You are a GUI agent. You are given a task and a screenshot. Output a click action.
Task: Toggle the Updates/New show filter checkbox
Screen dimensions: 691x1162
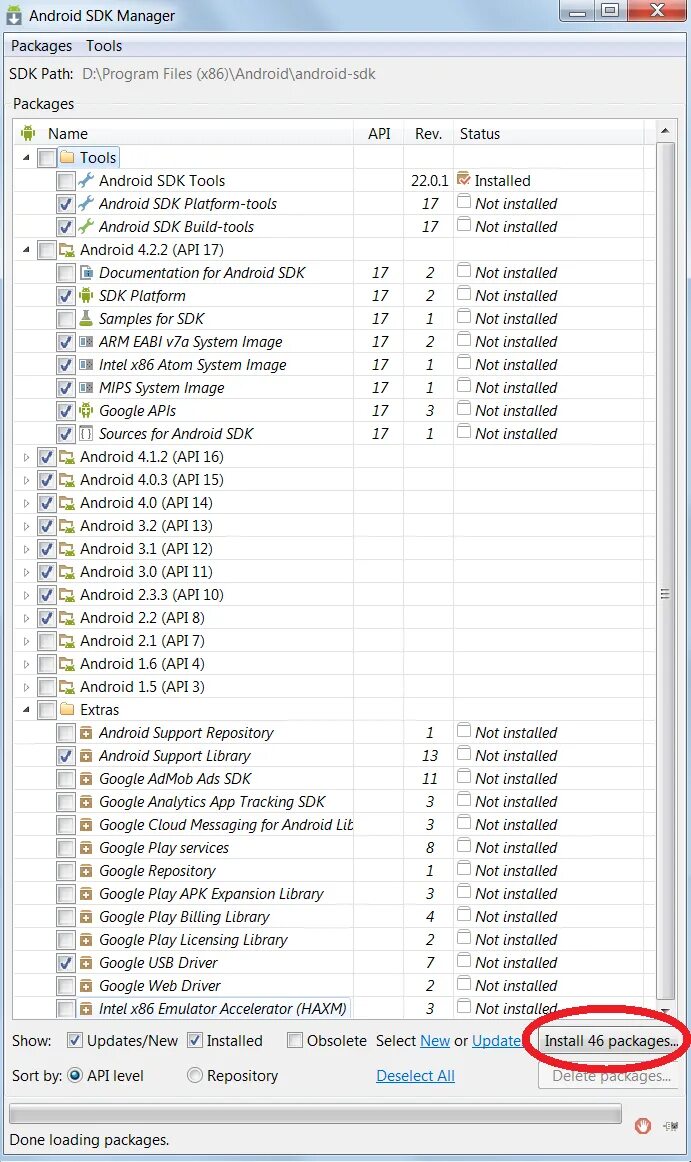(75, 1040)
